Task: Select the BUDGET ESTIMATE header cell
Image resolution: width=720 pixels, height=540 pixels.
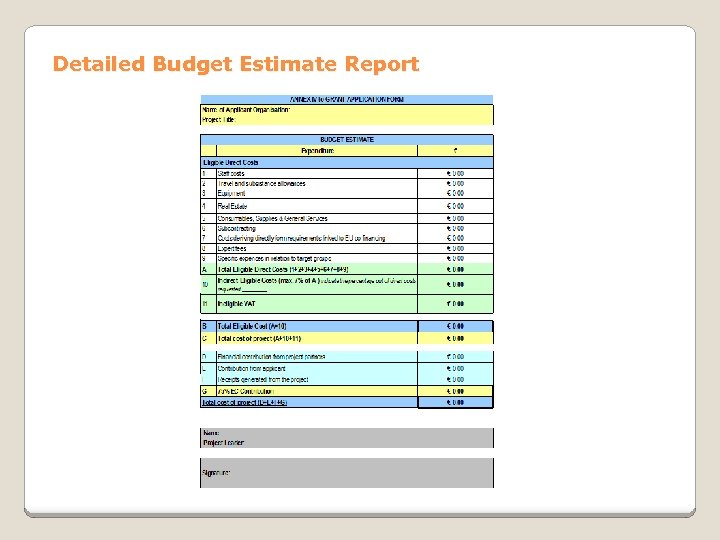Action: (347, 140)
